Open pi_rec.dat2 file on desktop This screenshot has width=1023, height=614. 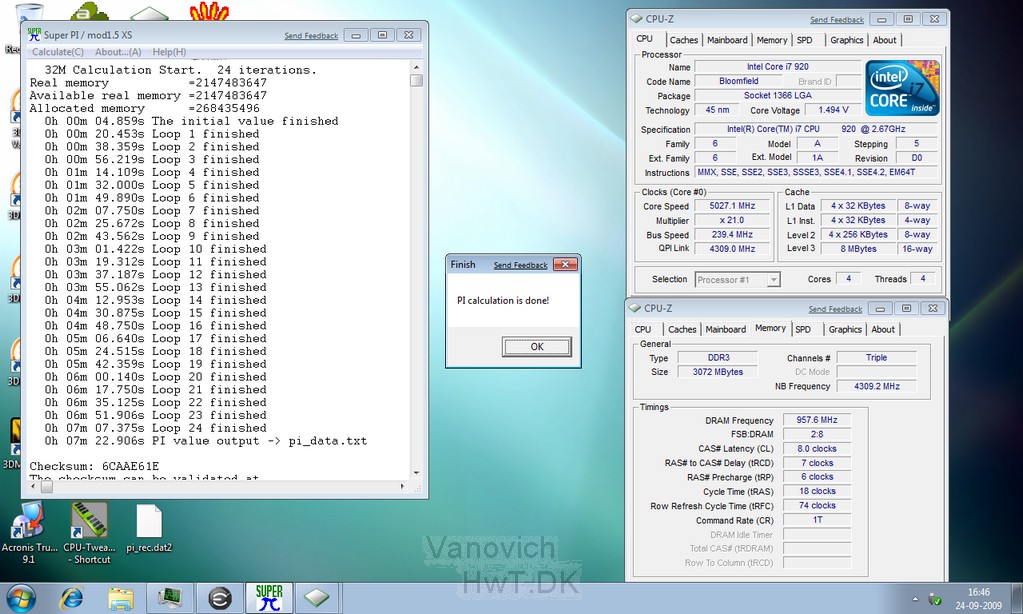coord(149,529)
